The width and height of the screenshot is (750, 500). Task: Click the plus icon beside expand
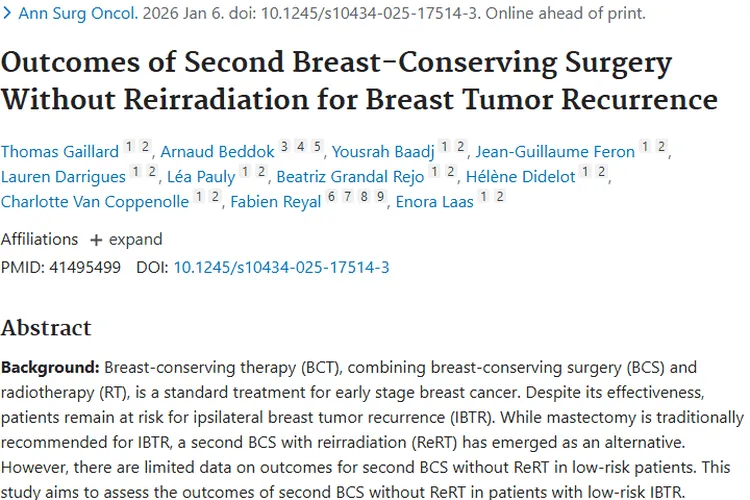[x=96, y=240]
